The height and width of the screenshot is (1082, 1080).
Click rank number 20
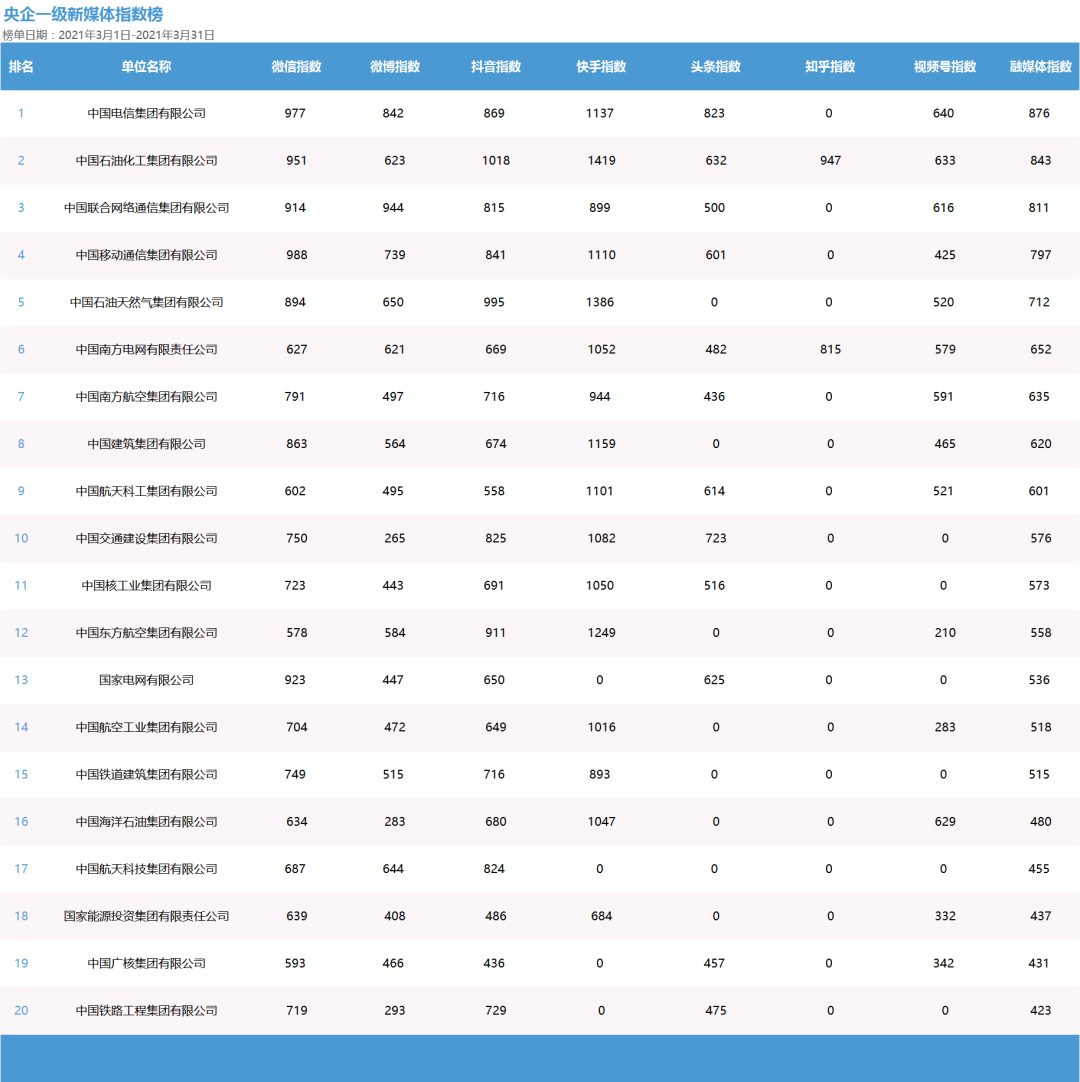click(x=21, y=1010)
